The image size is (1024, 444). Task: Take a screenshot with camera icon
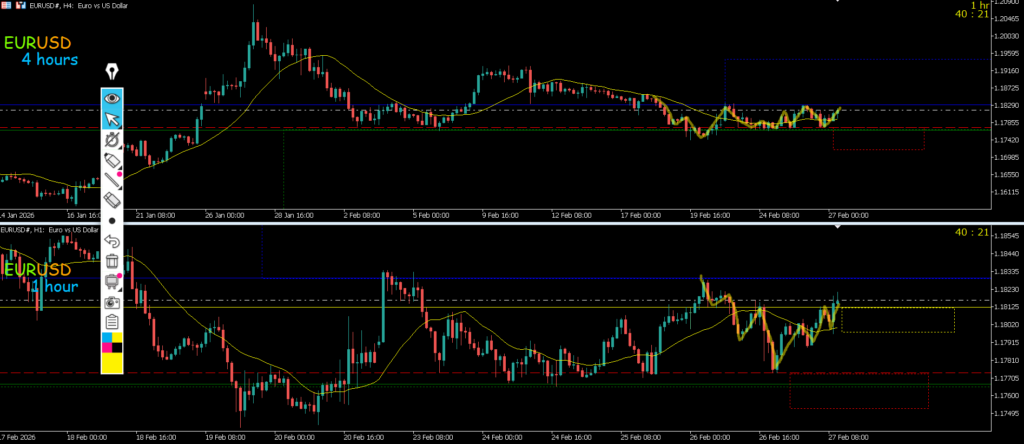coord(112,302)
